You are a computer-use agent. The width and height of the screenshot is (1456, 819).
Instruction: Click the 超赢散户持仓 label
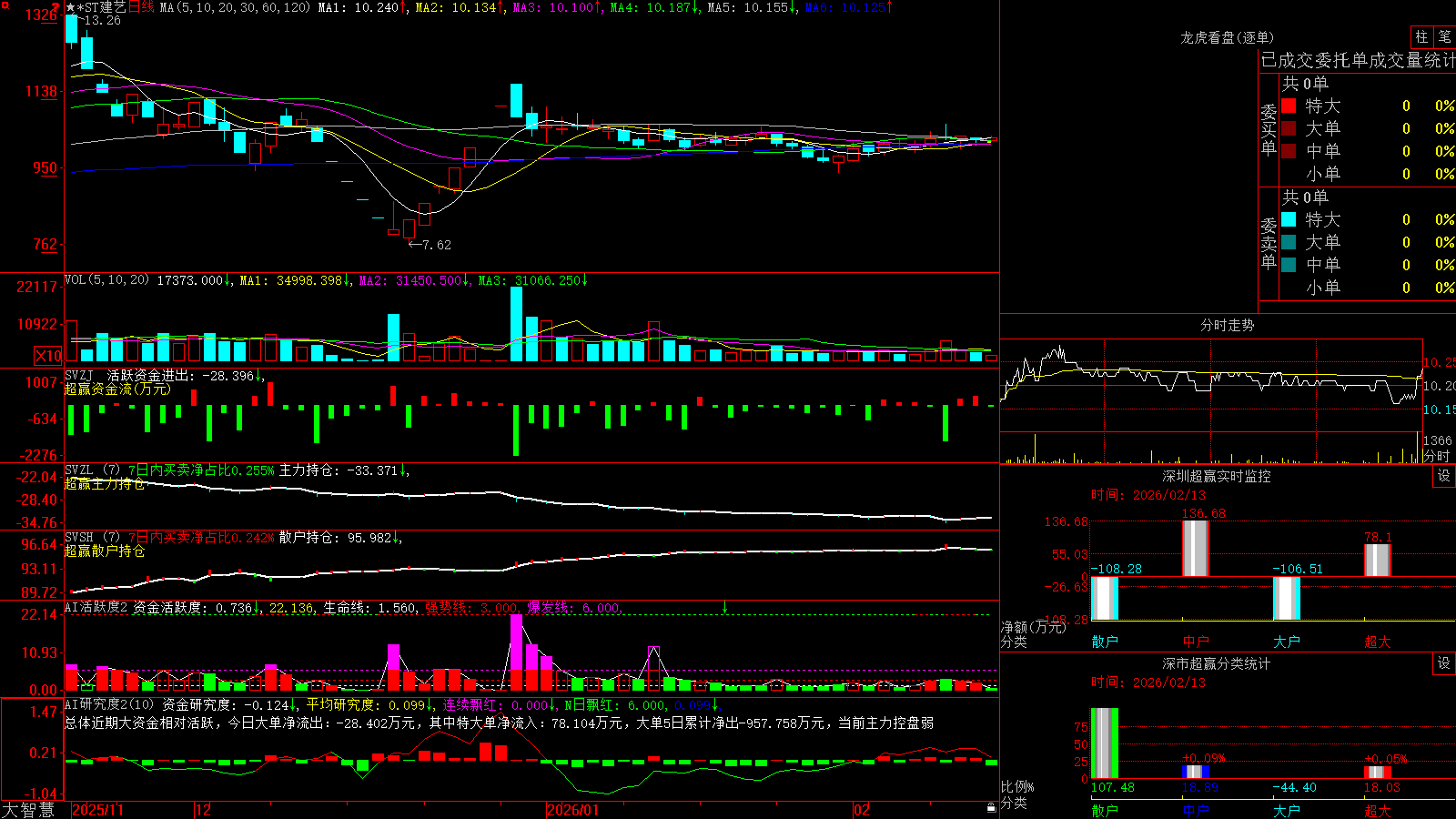105,551
